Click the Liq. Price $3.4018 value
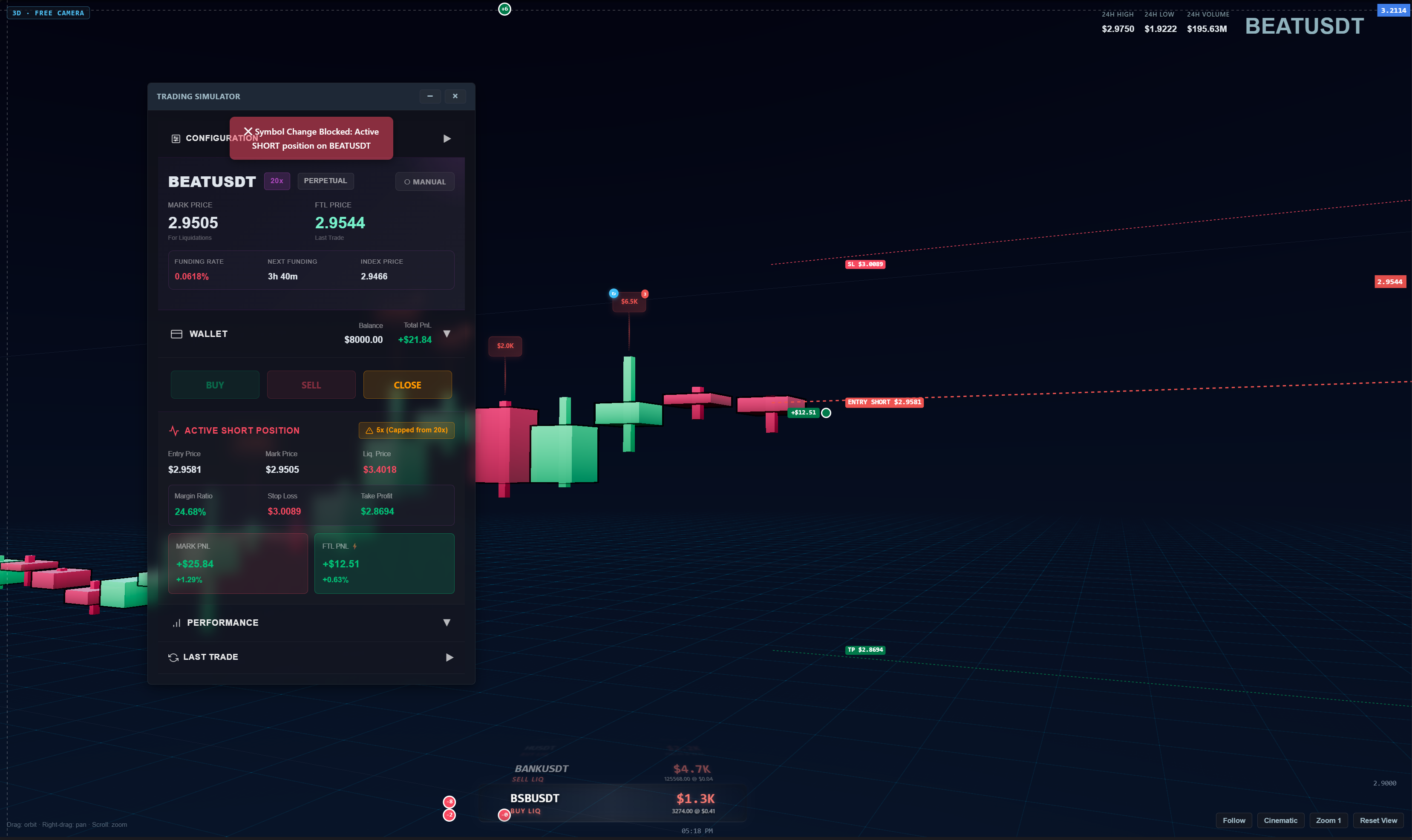Viewport: 1412px width, 840px height. point(379,470)
